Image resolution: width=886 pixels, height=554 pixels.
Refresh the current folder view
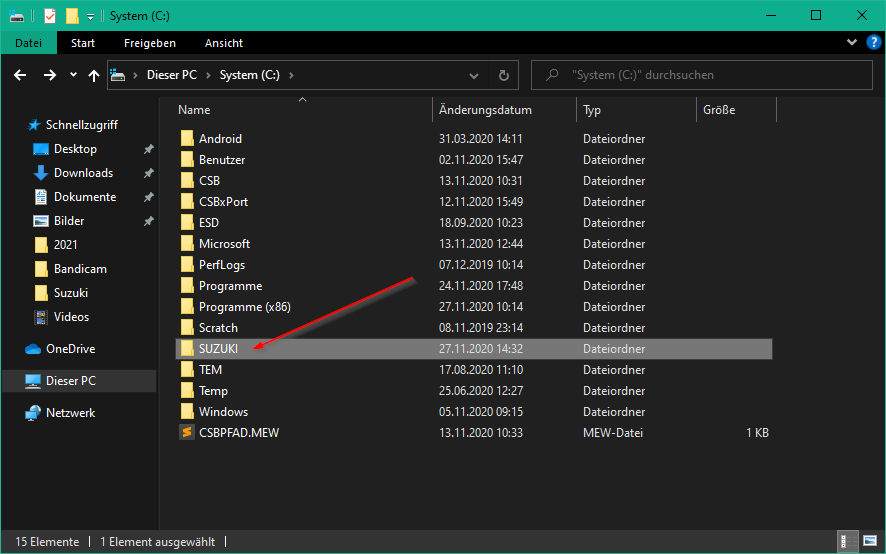click(x=503, y=75)
